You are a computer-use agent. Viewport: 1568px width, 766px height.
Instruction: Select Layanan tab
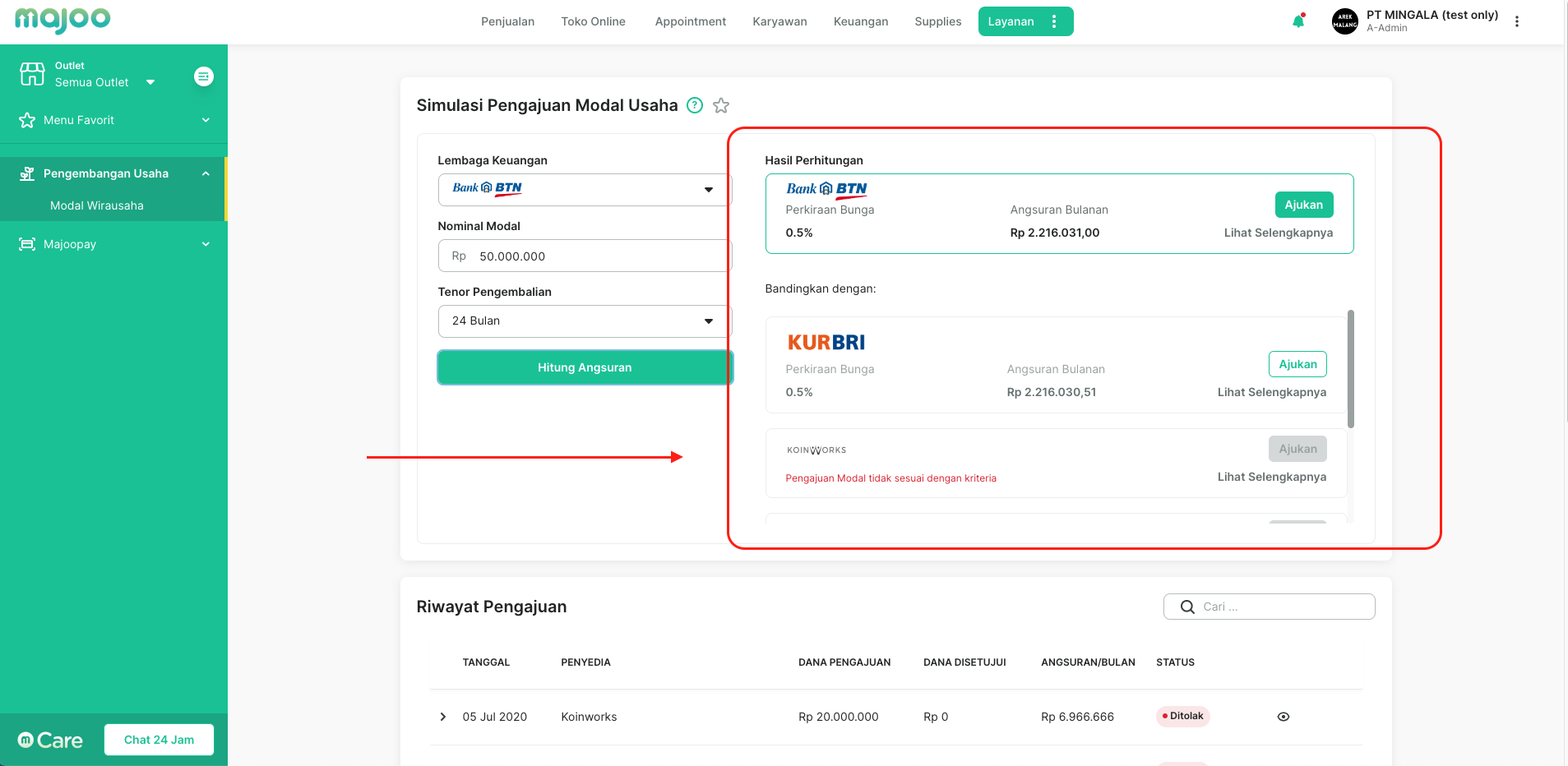click(x=1011, y=21)
